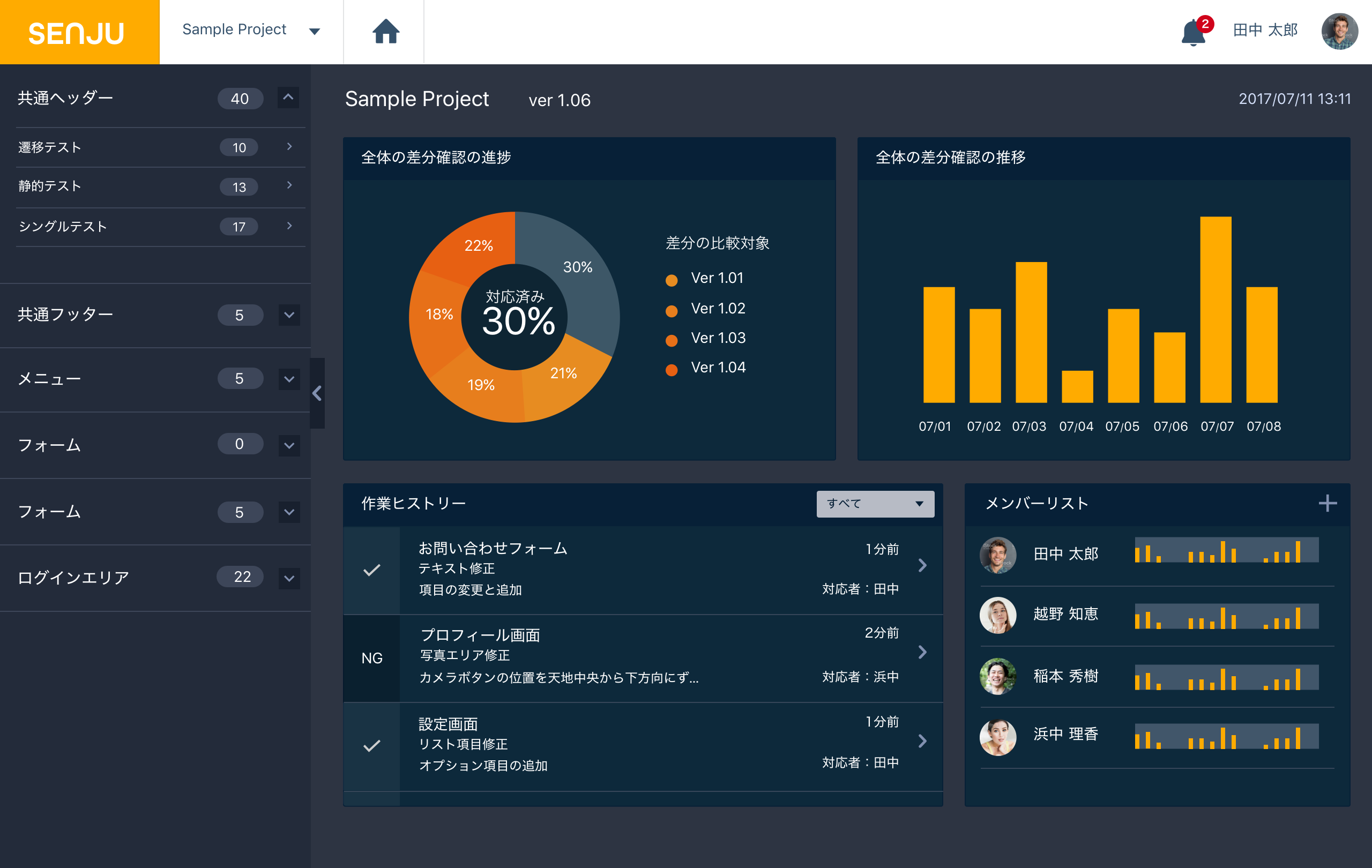
Task: Click Ver 1.03 in chart legend
Action: coord(717,338)
